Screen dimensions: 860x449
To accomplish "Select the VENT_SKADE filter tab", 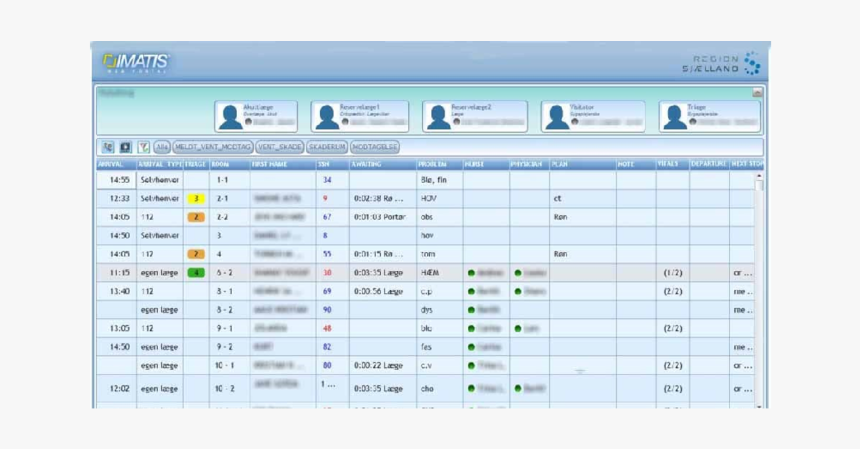I will 280,147.
